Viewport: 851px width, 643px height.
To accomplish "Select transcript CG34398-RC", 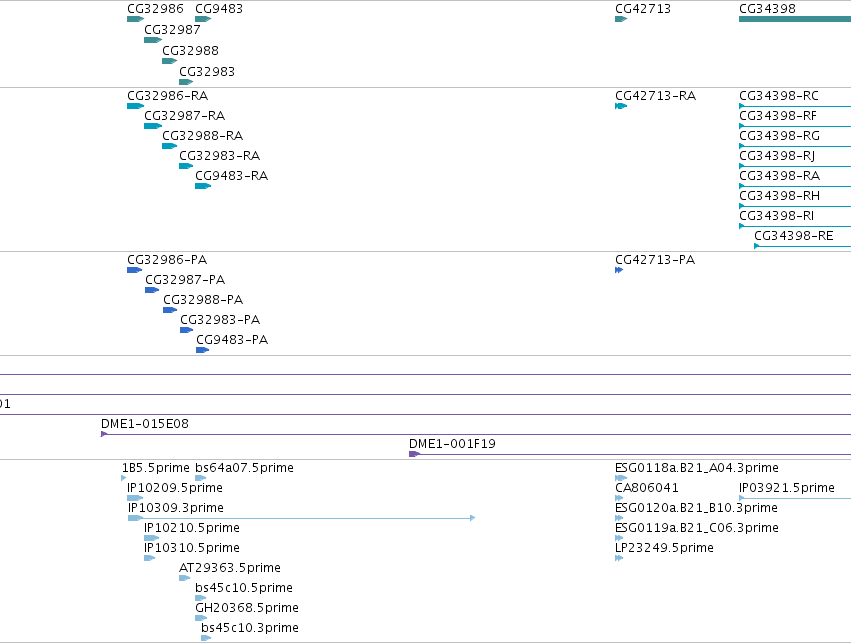I will pyautogui.click(x=795, y=106).
